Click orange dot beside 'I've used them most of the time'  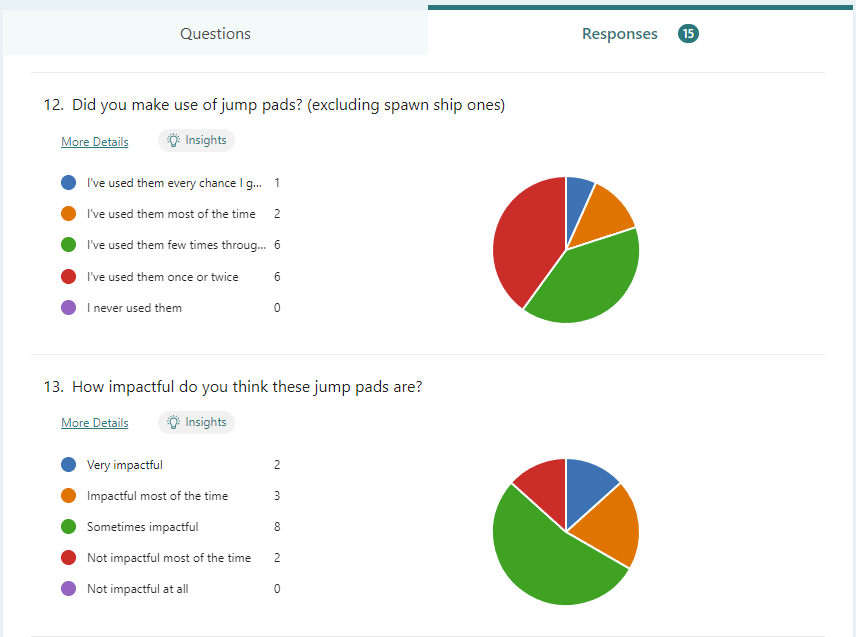click(x=69, y=214)
